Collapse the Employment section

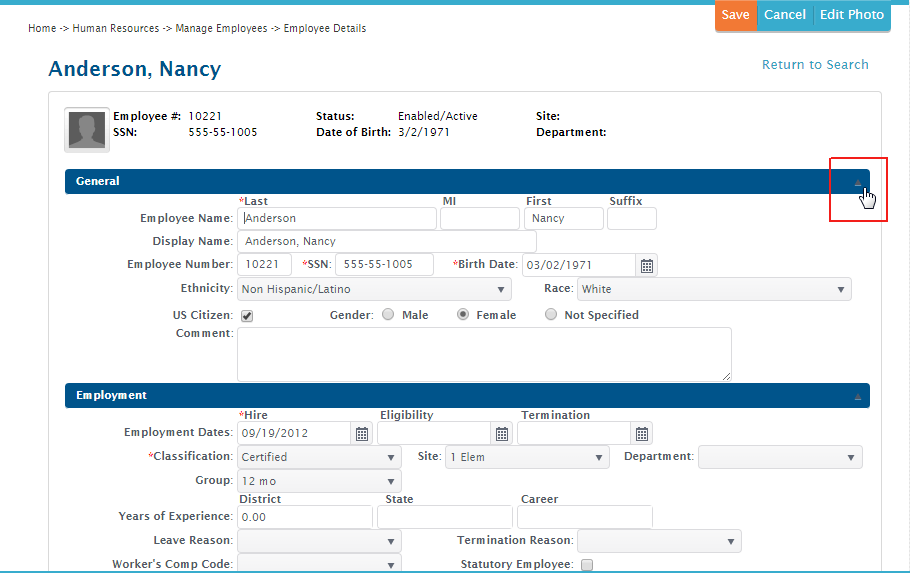coord(857,396)
